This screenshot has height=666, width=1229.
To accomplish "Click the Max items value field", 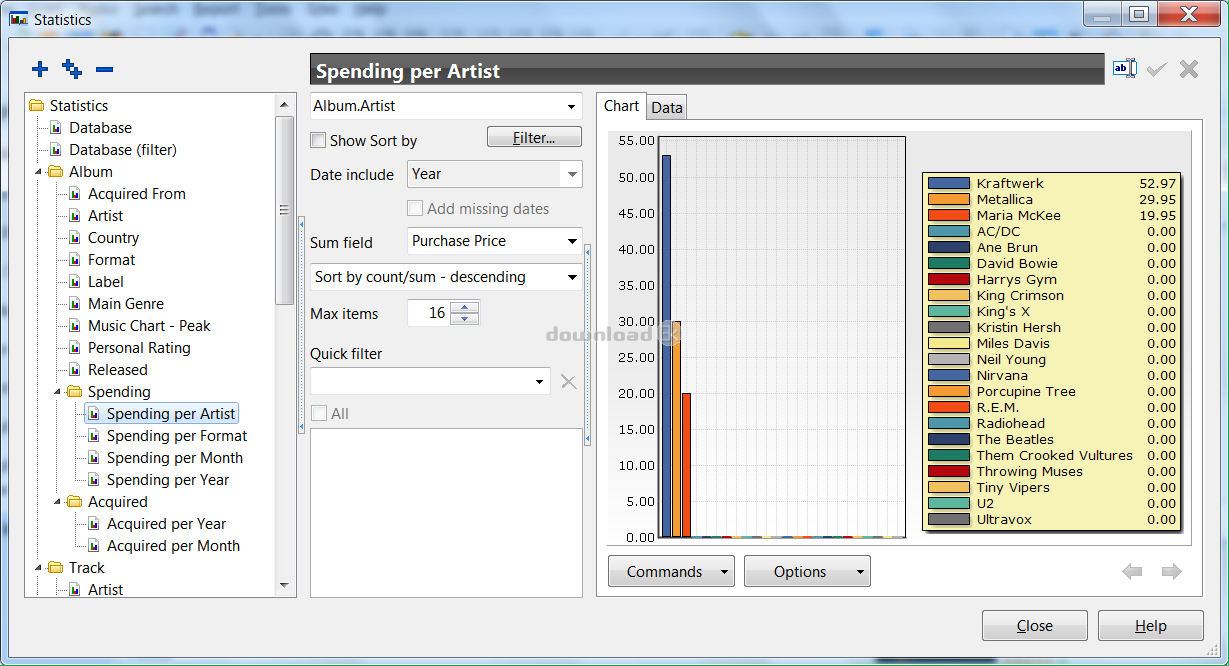I will 429,313.
